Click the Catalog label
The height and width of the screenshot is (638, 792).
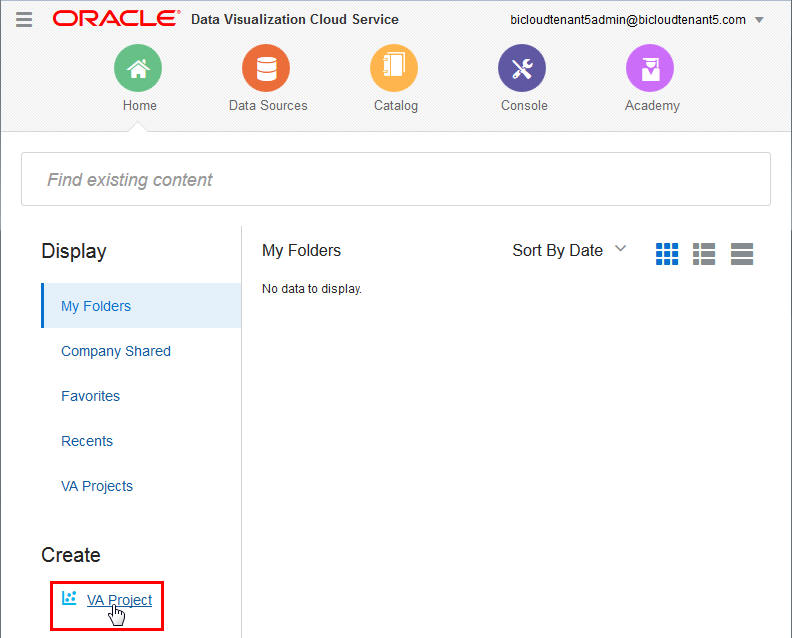396,106
